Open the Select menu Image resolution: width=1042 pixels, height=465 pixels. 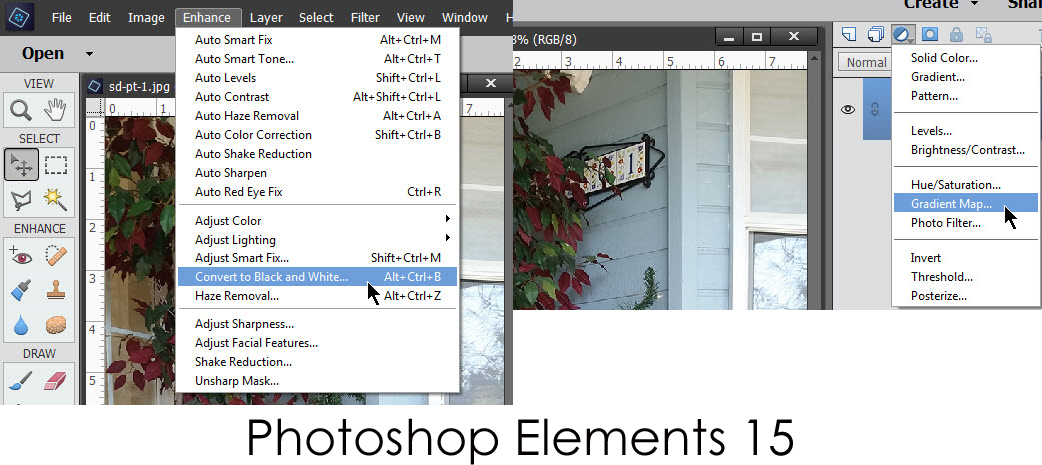(x=316, y=18)
